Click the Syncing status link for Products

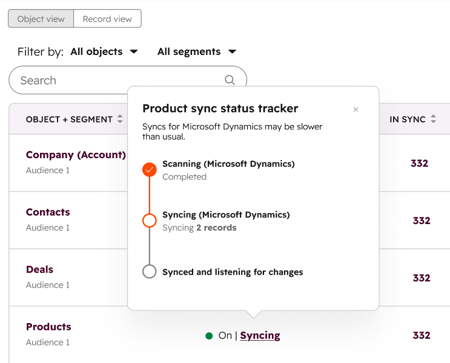(260, 335)
